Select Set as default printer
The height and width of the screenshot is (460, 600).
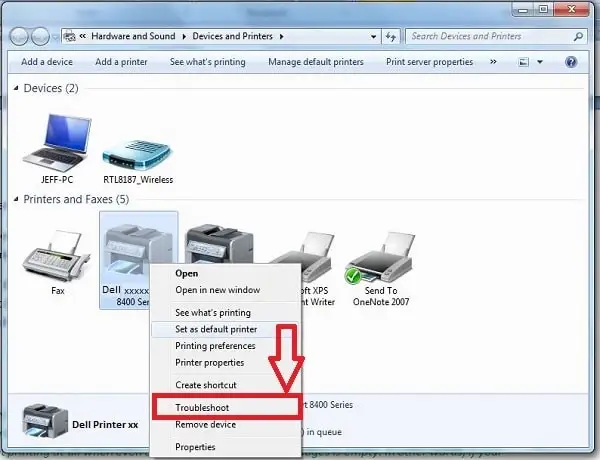[216, 329]
